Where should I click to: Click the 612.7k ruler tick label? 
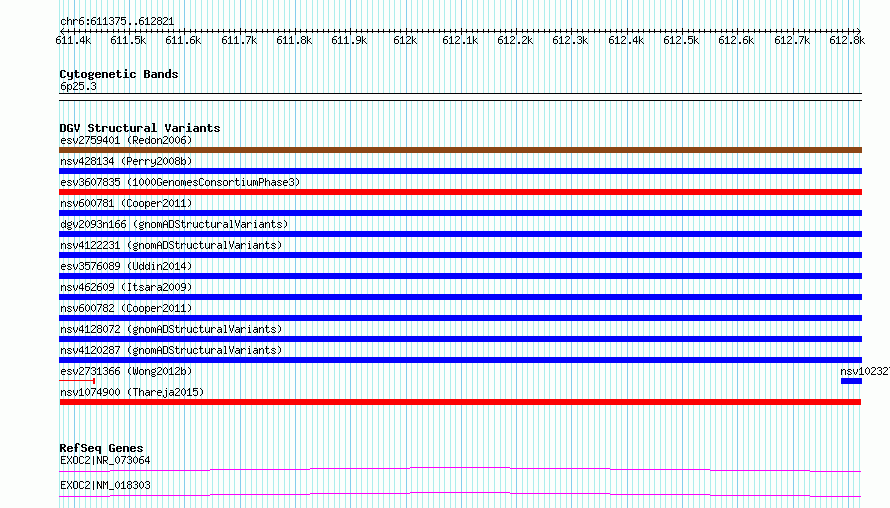[x=792, y=40]
